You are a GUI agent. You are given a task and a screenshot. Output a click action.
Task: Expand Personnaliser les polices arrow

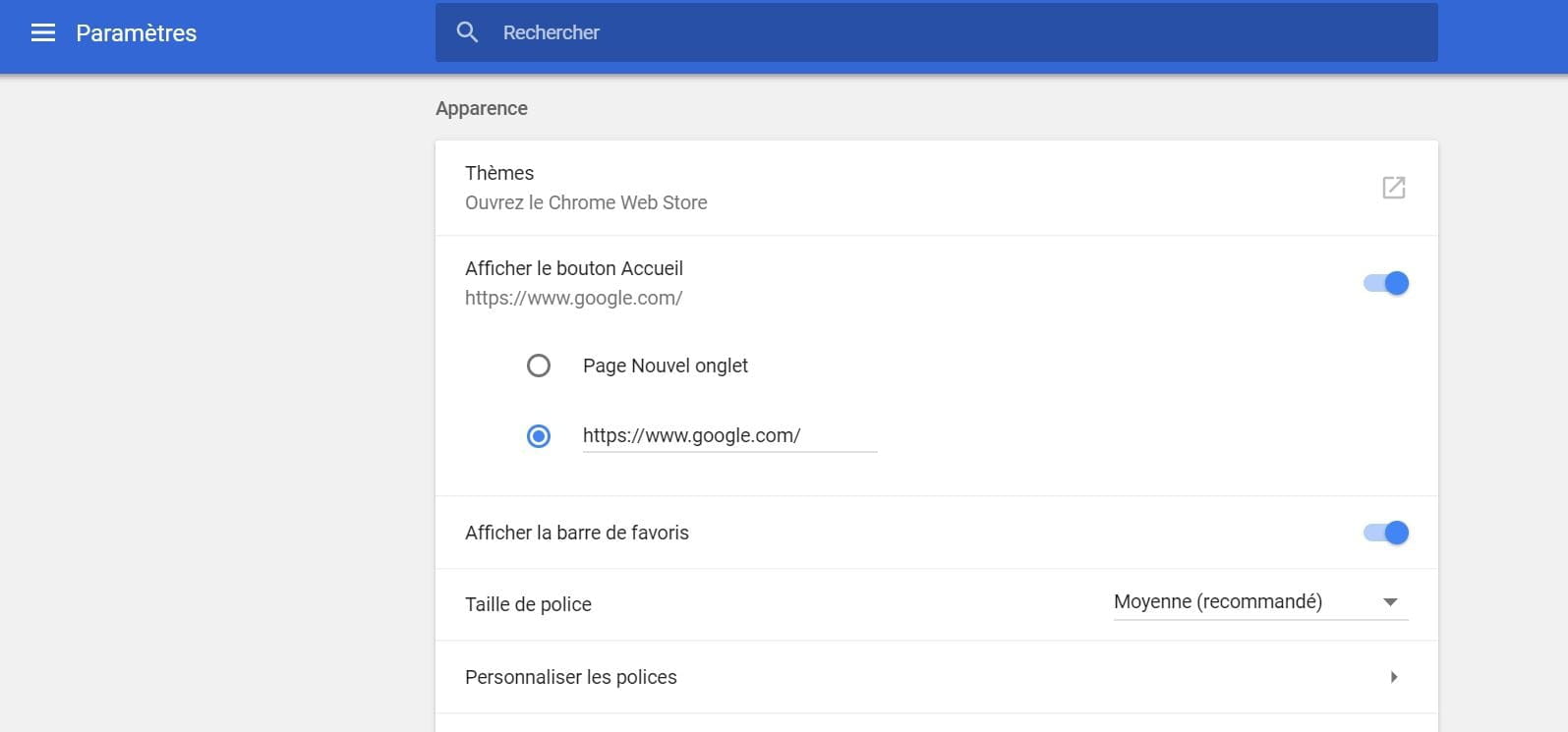click(x=1394, y=677)
